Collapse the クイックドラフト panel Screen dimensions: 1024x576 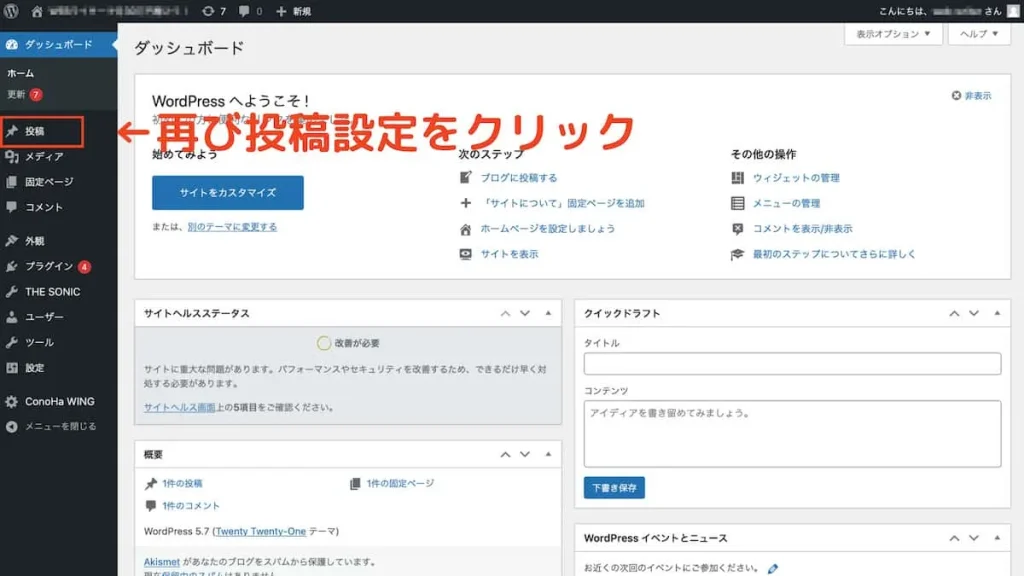[997, 313]
